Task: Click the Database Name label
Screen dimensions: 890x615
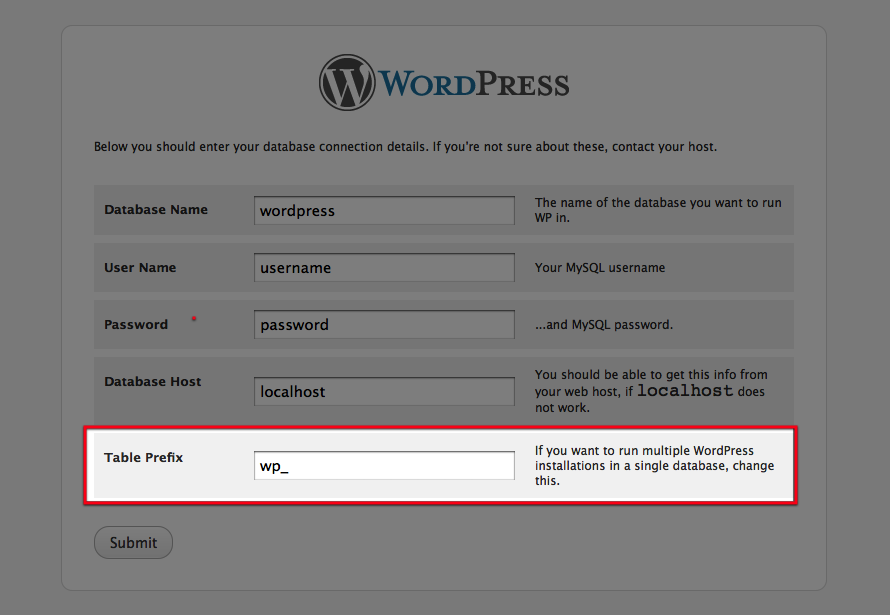Action: (156, 209)
